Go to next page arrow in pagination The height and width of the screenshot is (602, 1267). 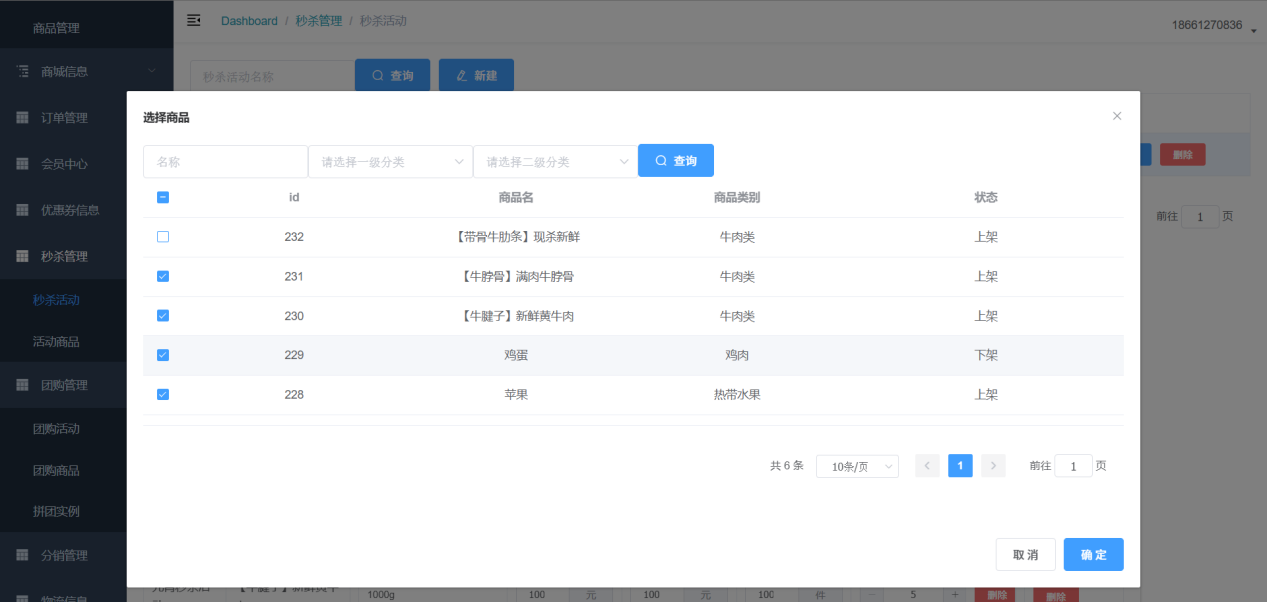point(993,466)
